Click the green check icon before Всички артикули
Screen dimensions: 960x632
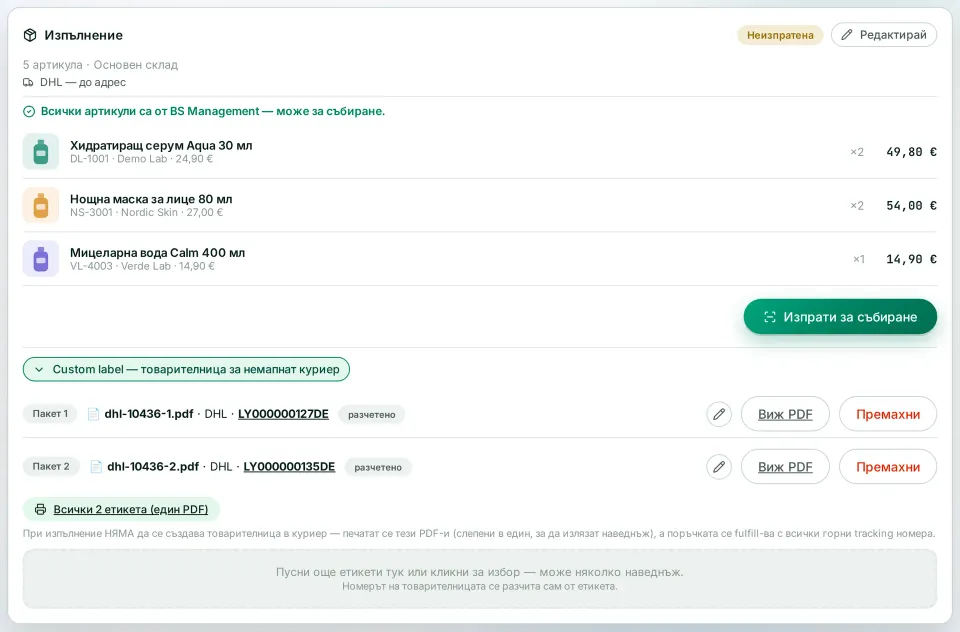tap(29, 111)
